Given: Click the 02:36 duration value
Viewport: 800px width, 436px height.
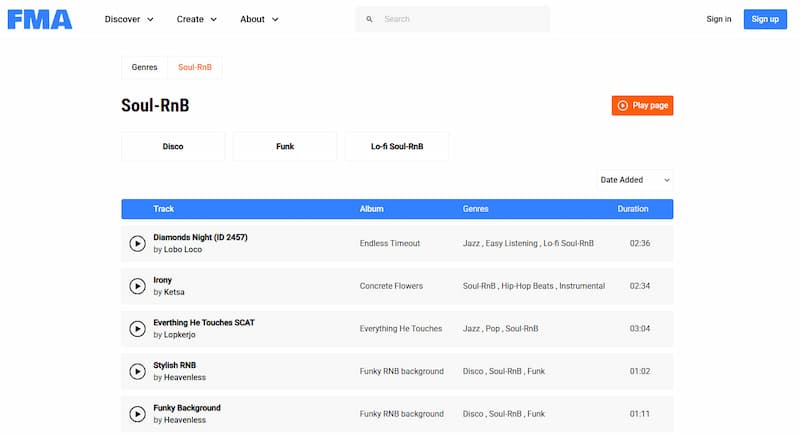Looking at the screenshot, I should click(x=640, y=244).
